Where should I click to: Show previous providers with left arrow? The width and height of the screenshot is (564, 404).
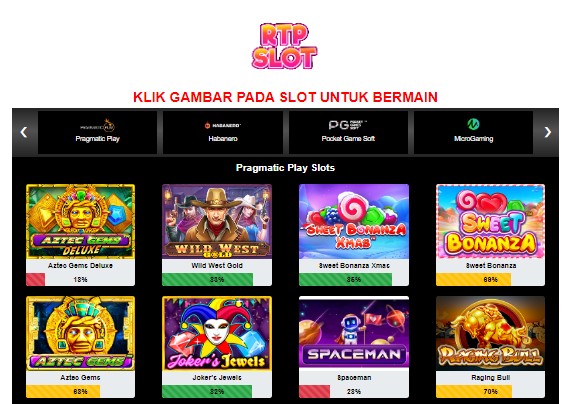pyautogui.click(x=24, y=132)
